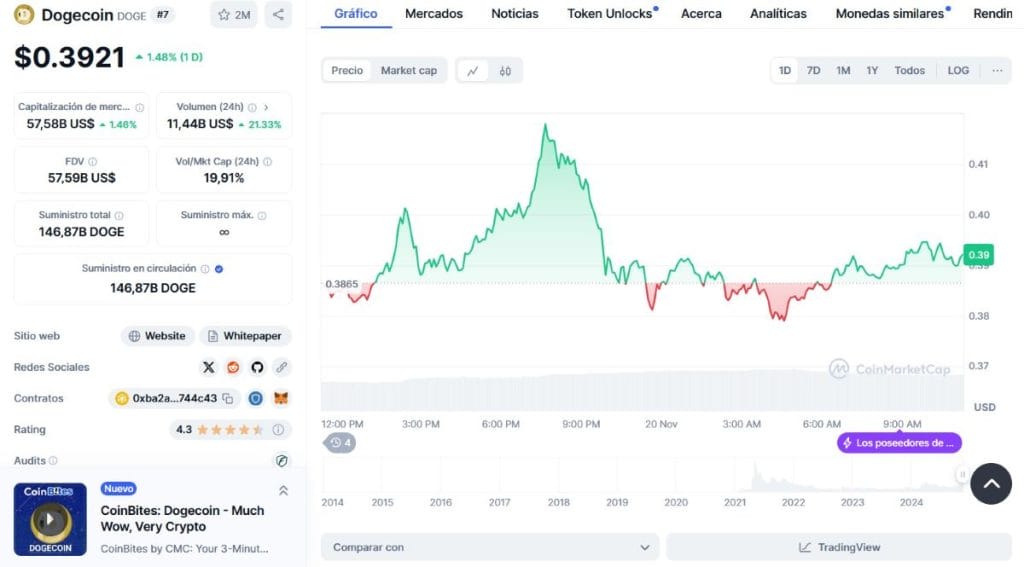This screenshot has height=567, width=1024.
Task: Click the 4.3 star rating
Action: tap(229, 429)
